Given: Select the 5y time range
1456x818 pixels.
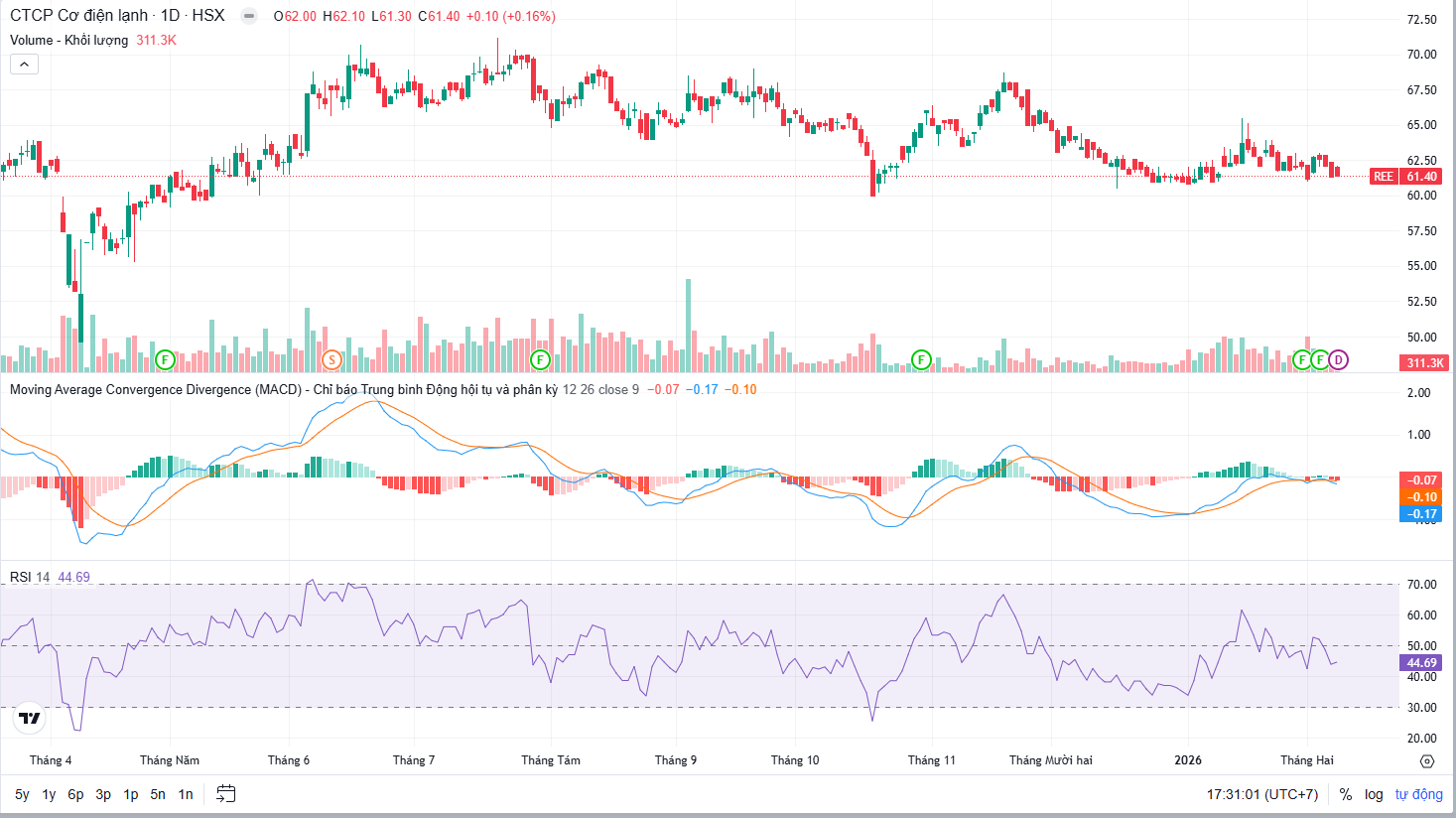Looking at the screenshot, I should click(22, 794).
